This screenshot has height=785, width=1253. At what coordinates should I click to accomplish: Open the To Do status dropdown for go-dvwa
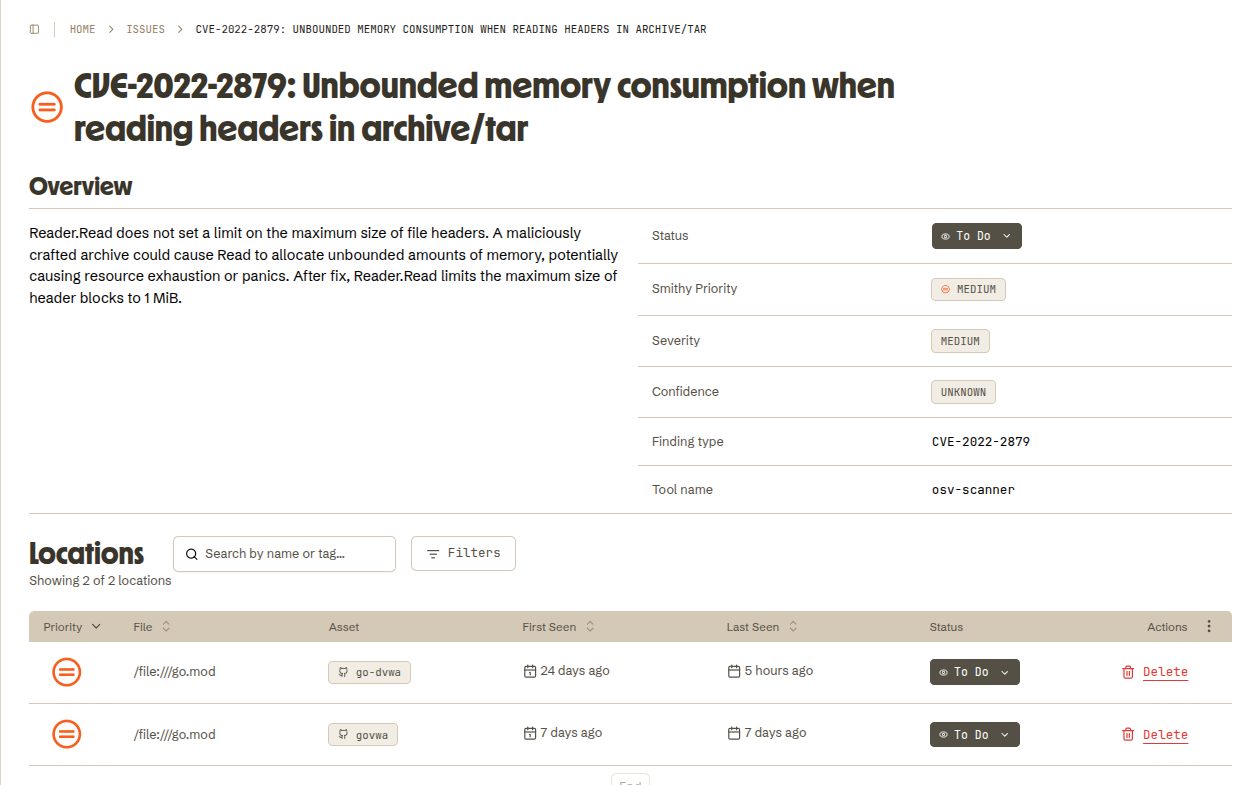975,672
